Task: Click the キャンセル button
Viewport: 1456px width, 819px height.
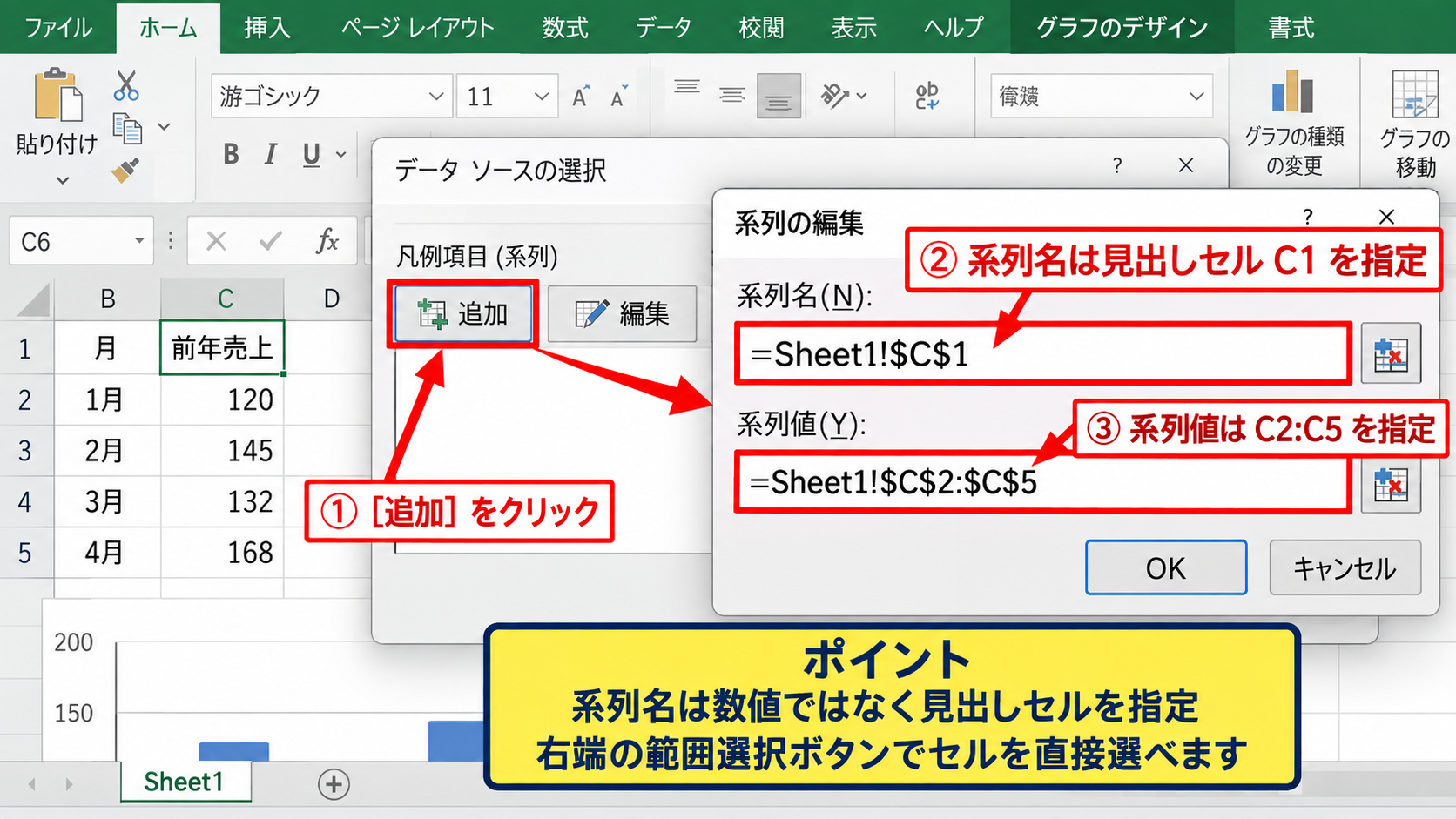Action: (1345, 567)
